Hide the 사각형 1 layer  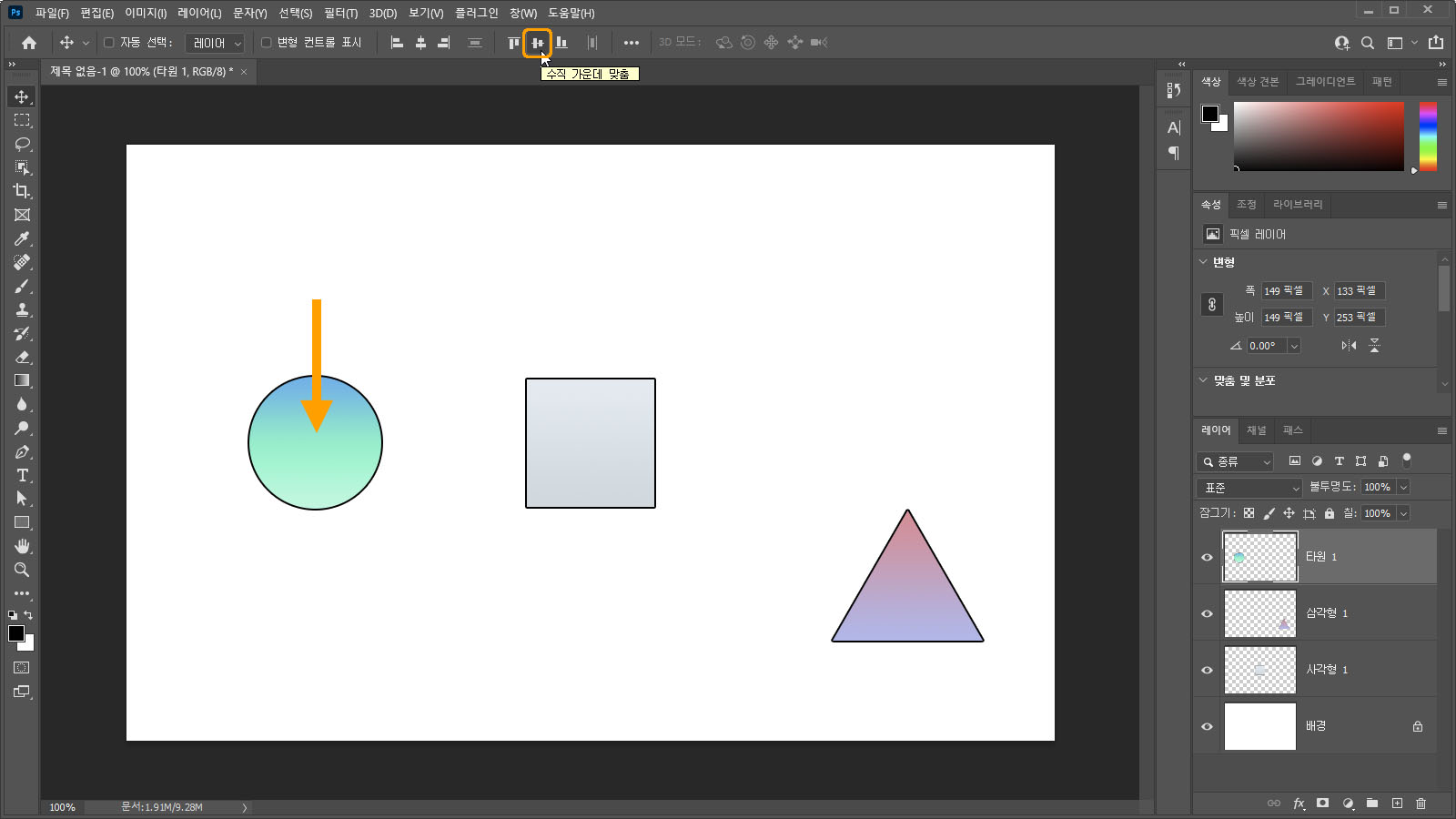click(x=1208, y=670)
